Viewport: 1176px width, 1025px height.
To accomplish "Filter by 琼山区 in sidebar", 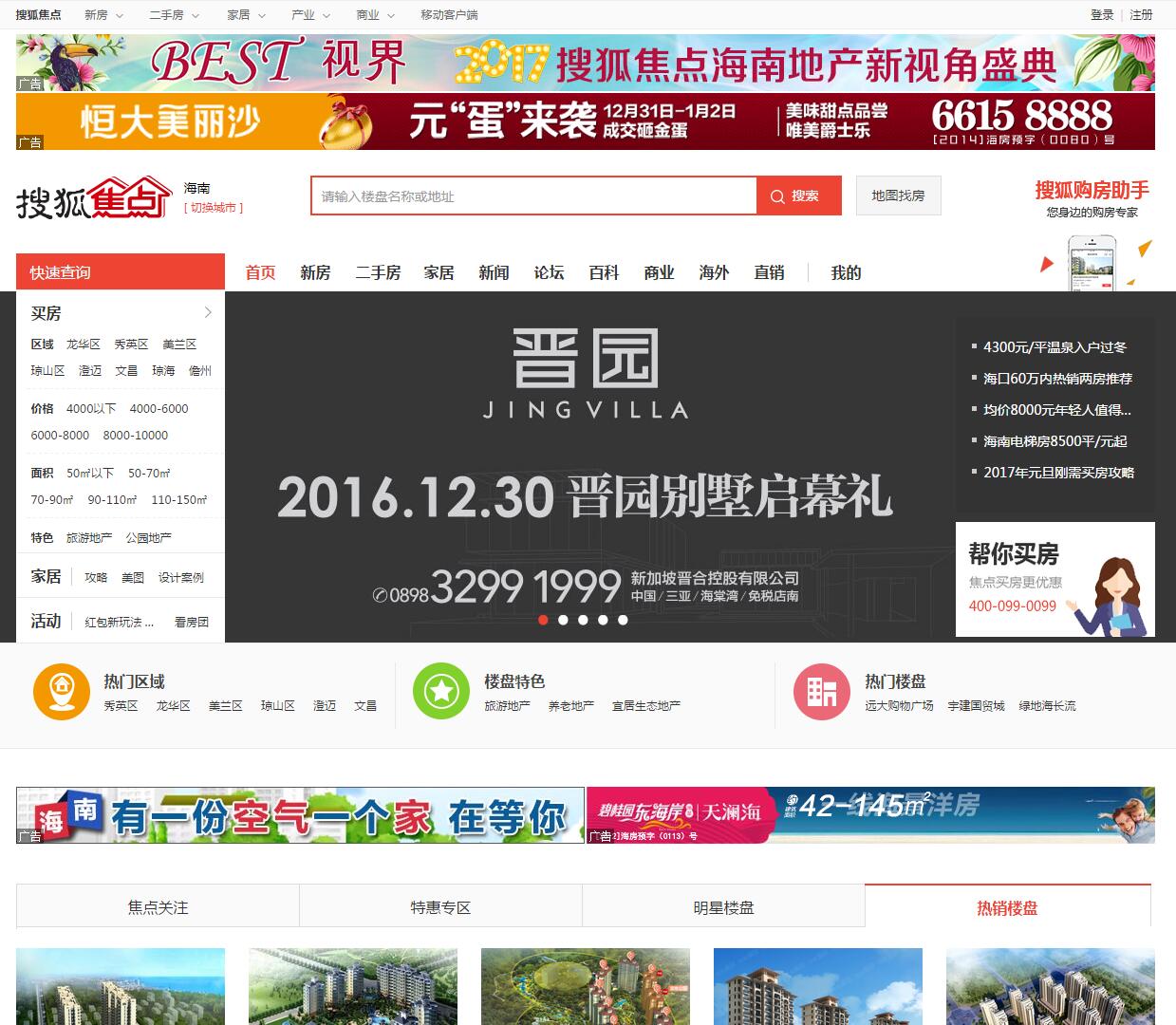I will (47, 370).
